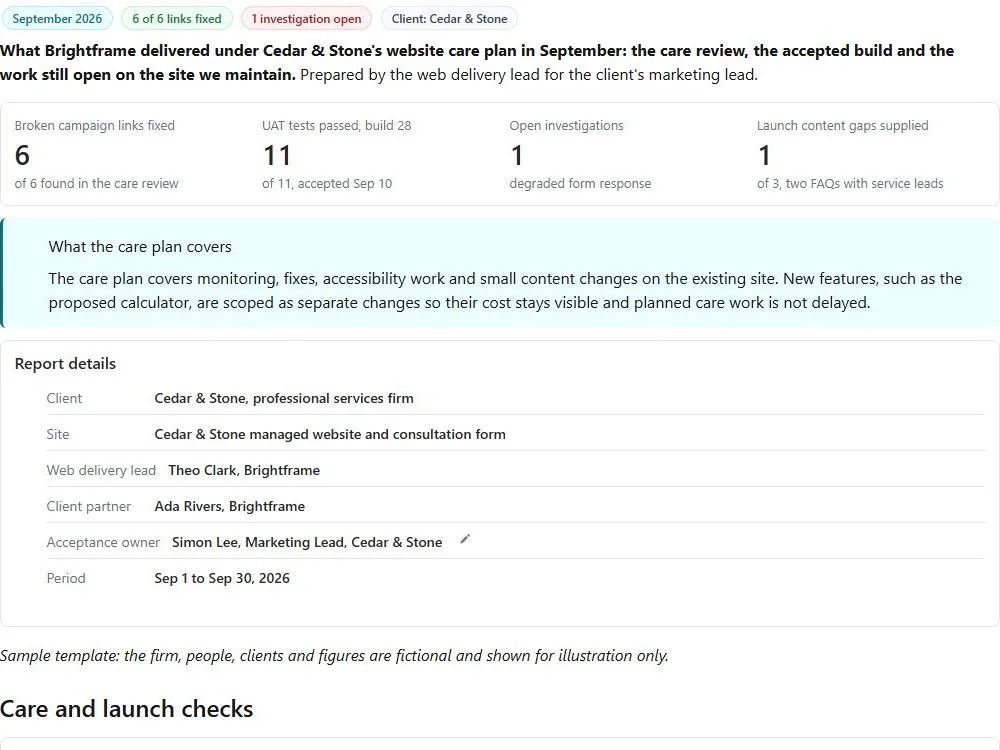The height and width of the screenshot is (750, 1000).
Task: Click the Sample template disclaimer text
Action: point(334,656)
